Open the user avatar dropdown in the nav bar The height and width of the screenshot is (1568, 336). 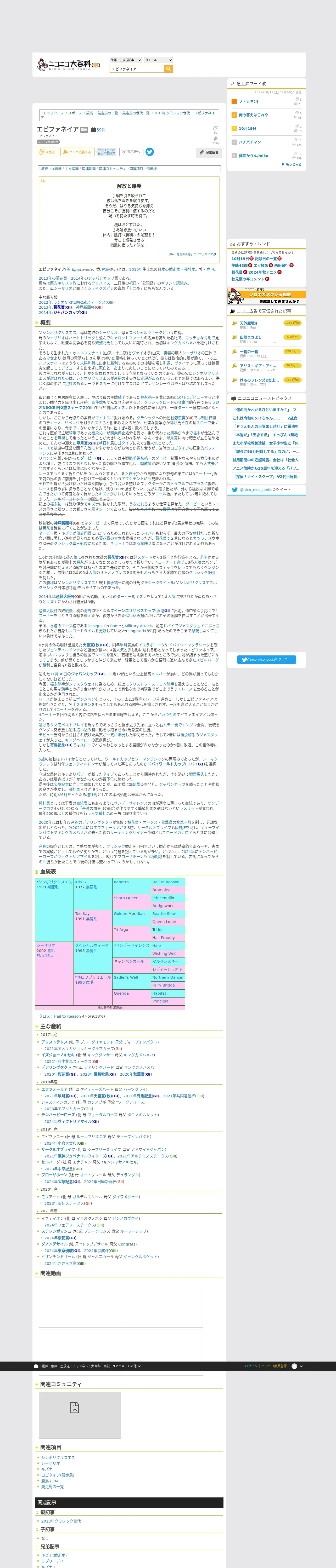pyautogui.click(x=296, y=1366)
